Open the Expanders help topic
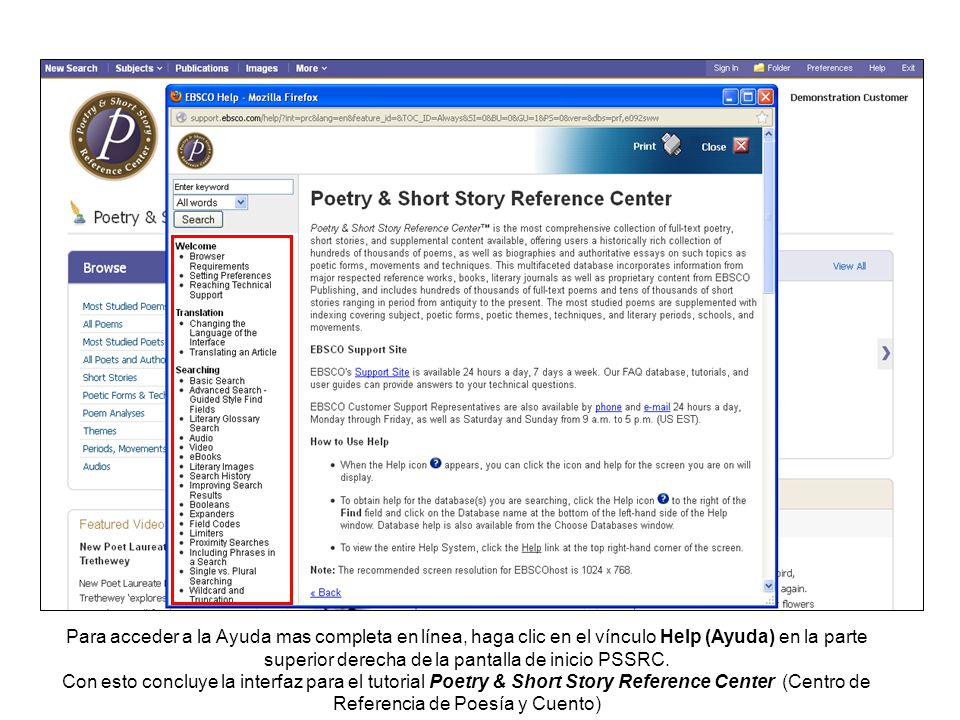This screenshot has height=720, width=960. point(211,514)
